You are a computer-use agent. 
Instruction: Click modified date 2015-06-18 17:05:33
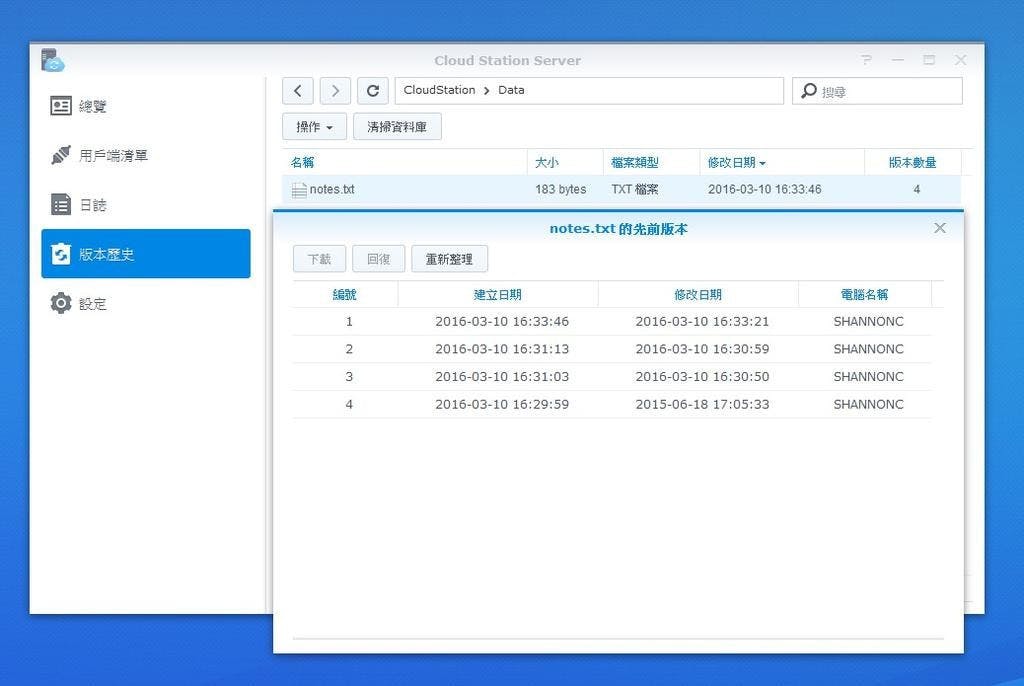[x=703, y=404]
